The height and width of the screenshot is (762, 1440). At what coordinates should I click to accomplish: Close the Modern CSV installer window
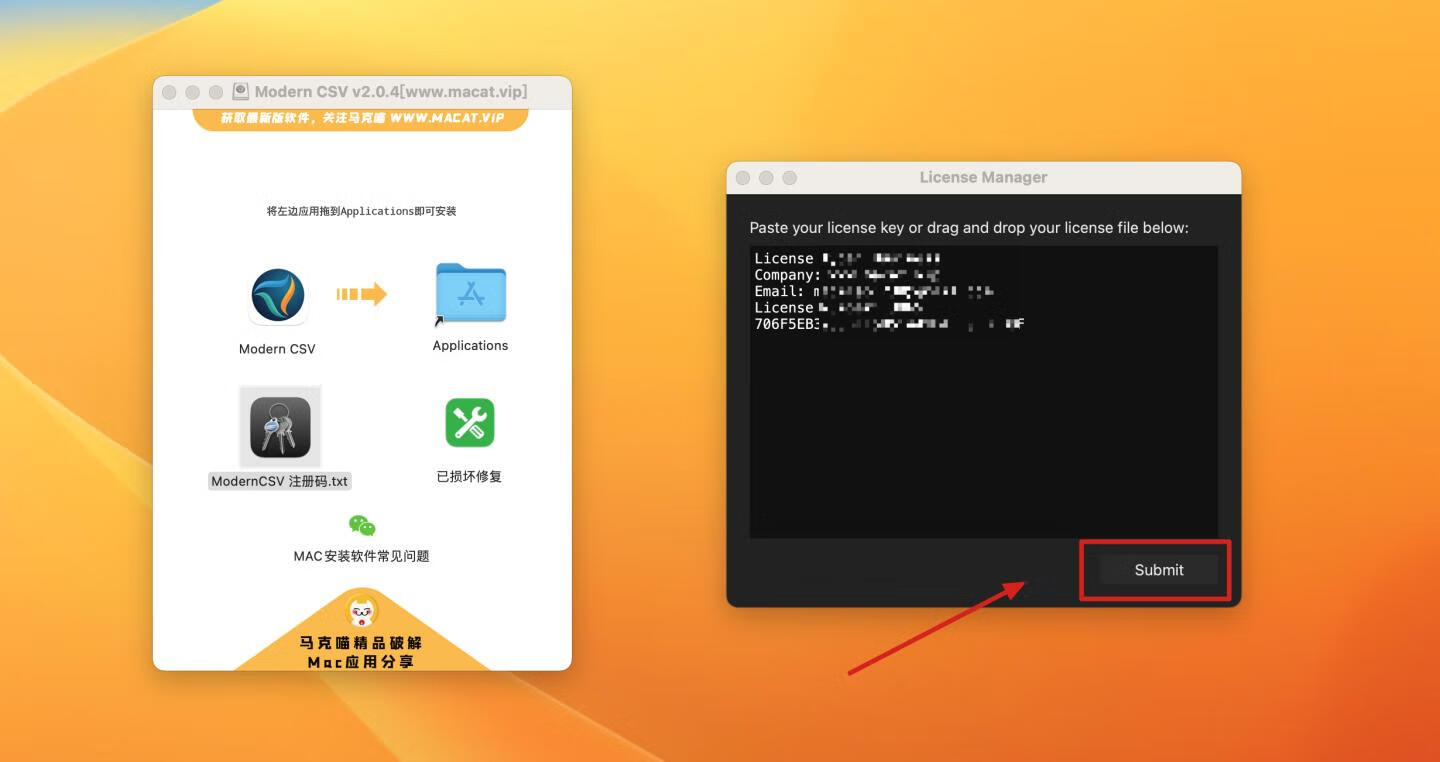click(x=169, y=92)
